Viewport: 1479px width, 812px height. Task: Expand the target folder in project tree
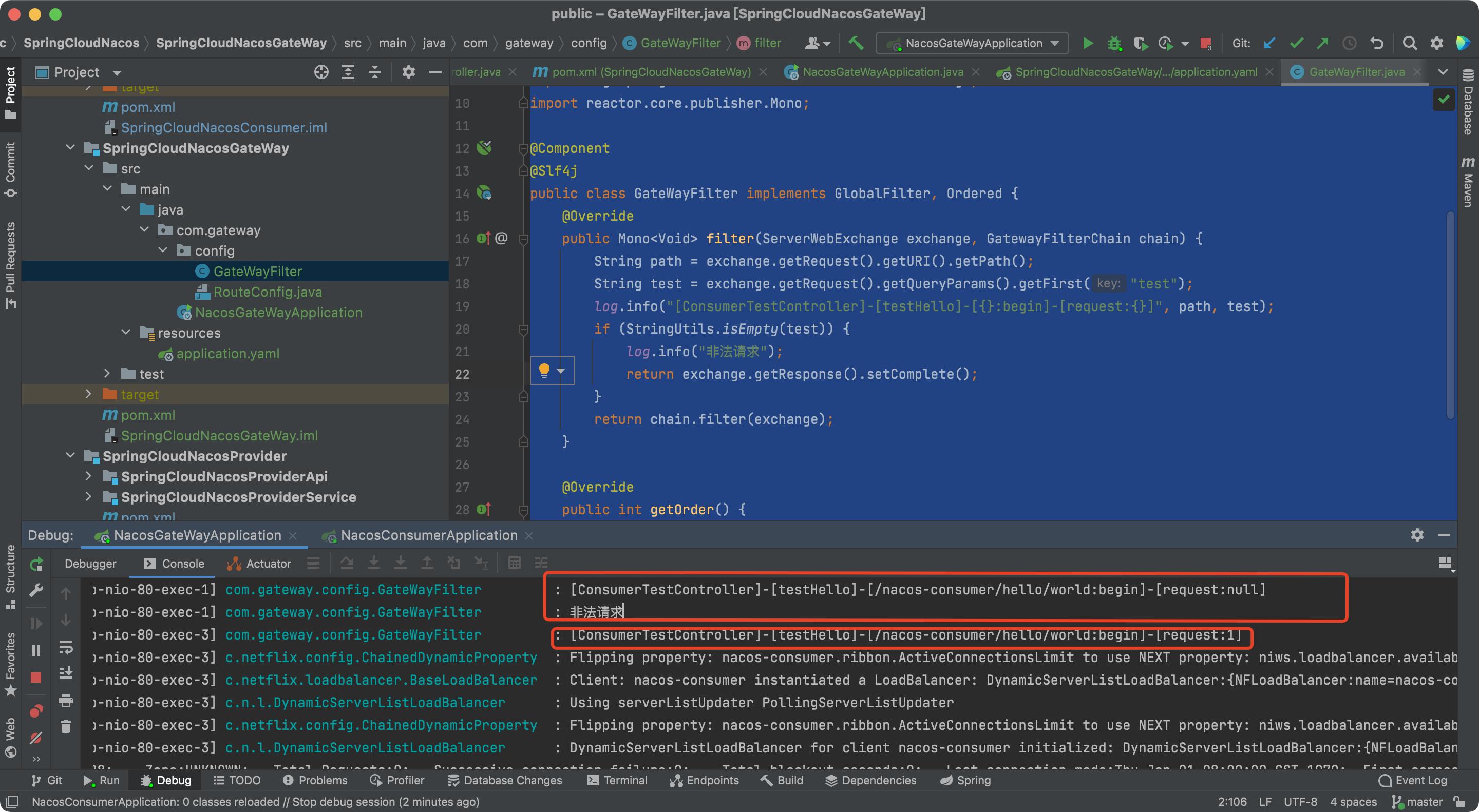pos(88,394)
